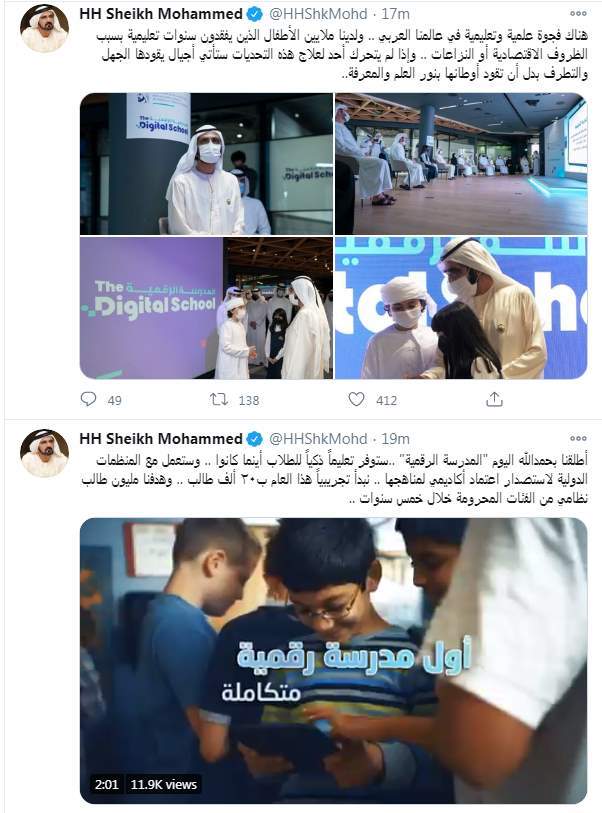Open the more options menu on the 17m tweet
This screenshot has width=602, height=813.
(x=578, y=13)
